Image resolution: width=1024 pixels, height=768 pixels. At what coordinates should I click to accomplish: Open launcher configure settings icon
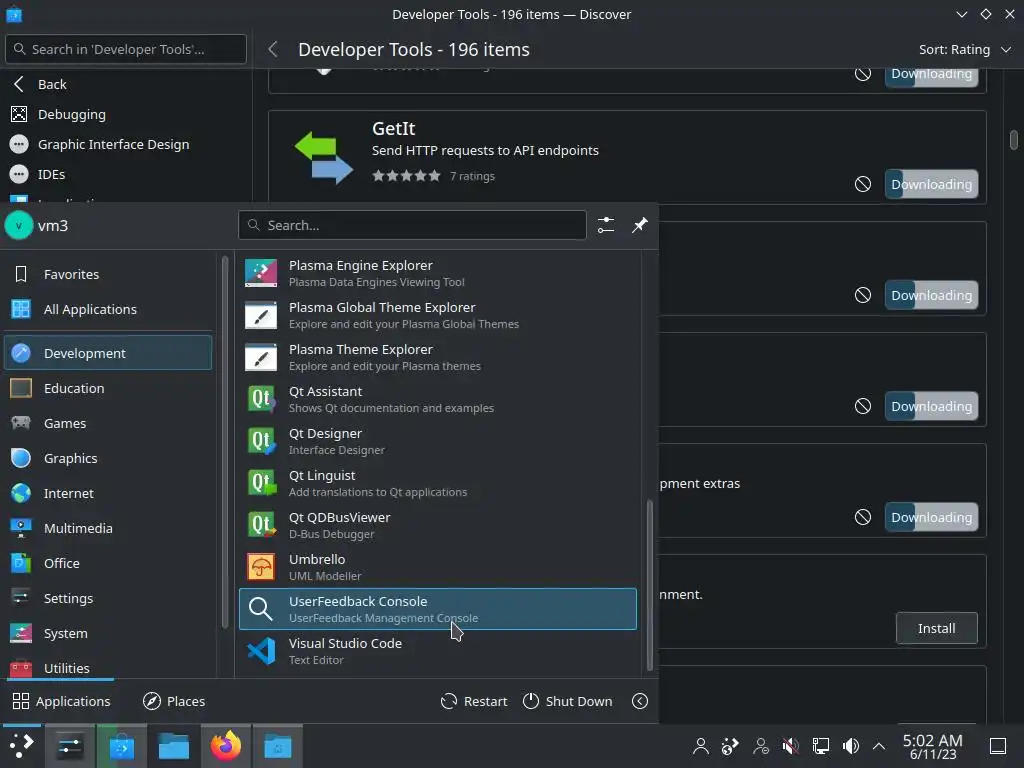[x=606, y=225]
